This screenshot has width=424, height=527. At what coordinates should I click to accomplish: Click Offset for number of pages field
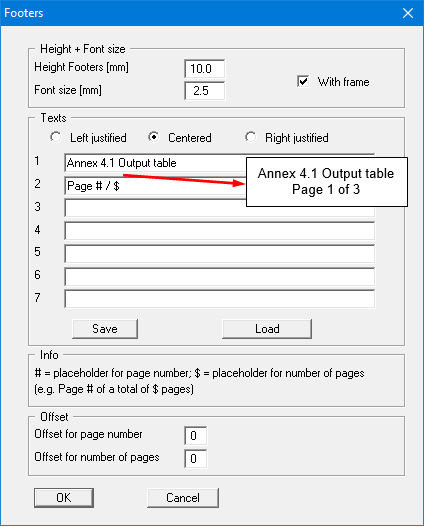point(196,458)
